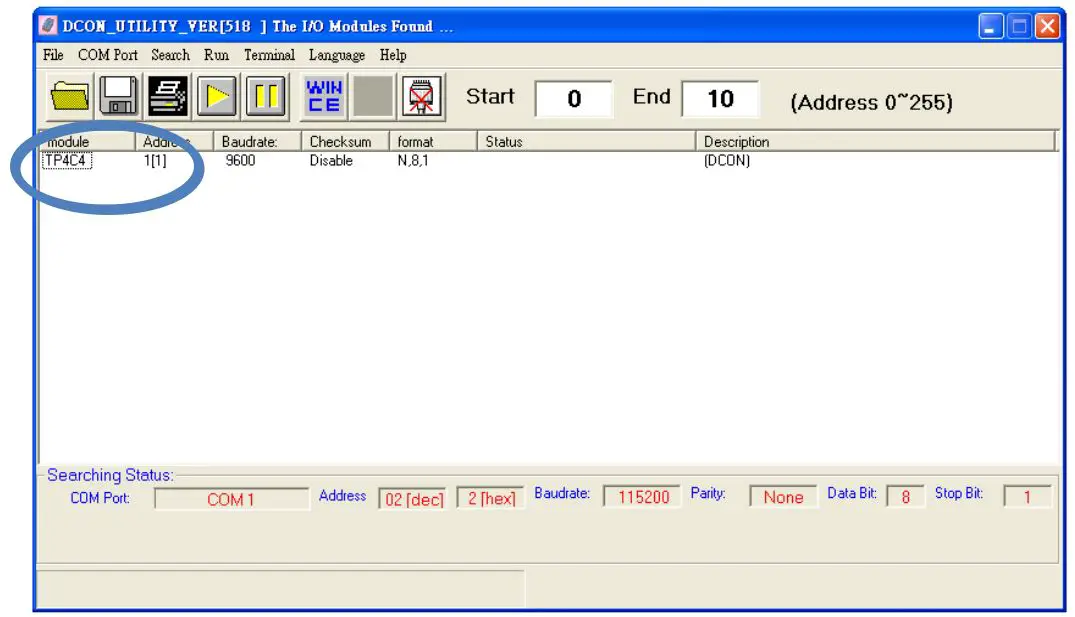1075x617 pixels.
Task: Print the search results via printer icon
Action: 168,96
